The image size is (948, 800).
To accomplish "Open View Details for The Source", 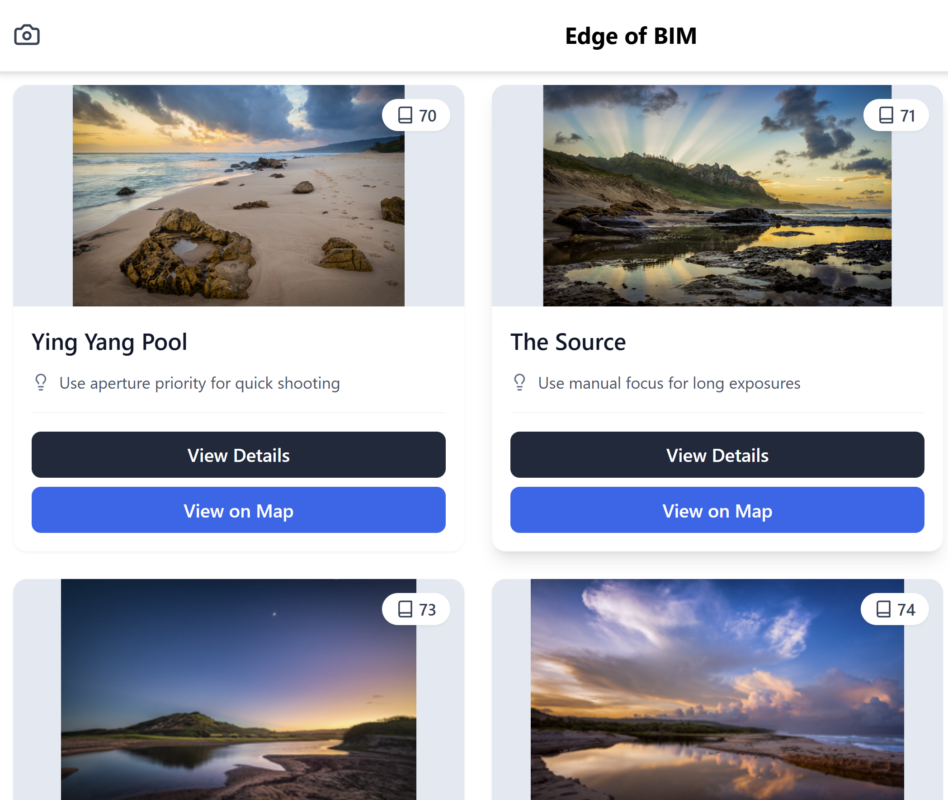I will 717,455.
